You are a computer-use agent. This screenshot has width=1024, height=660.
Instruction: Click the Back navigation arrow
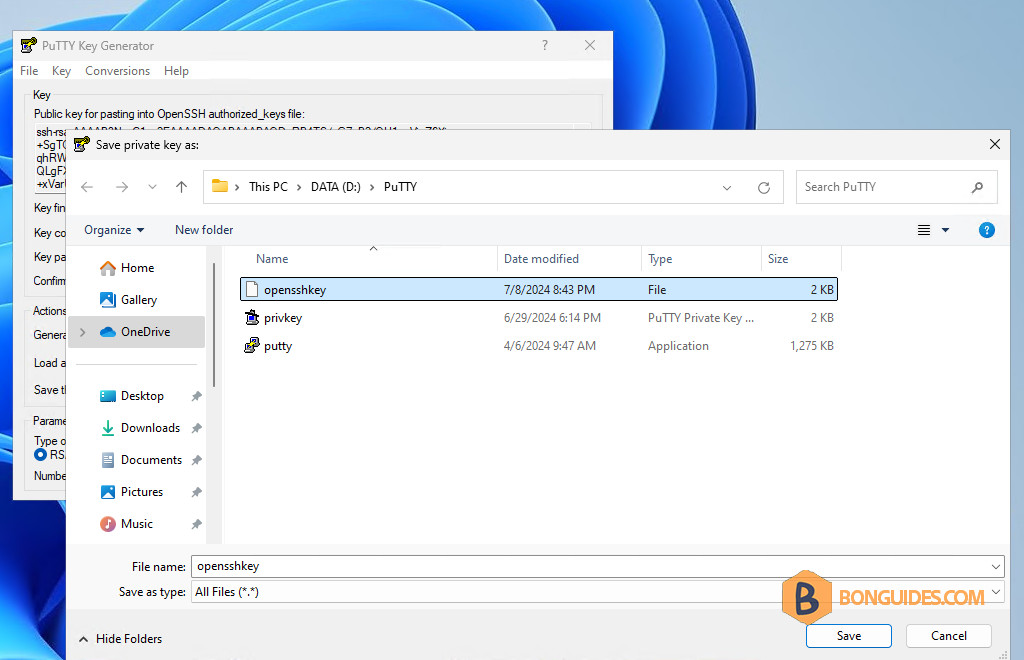click(x=87, y=187)
